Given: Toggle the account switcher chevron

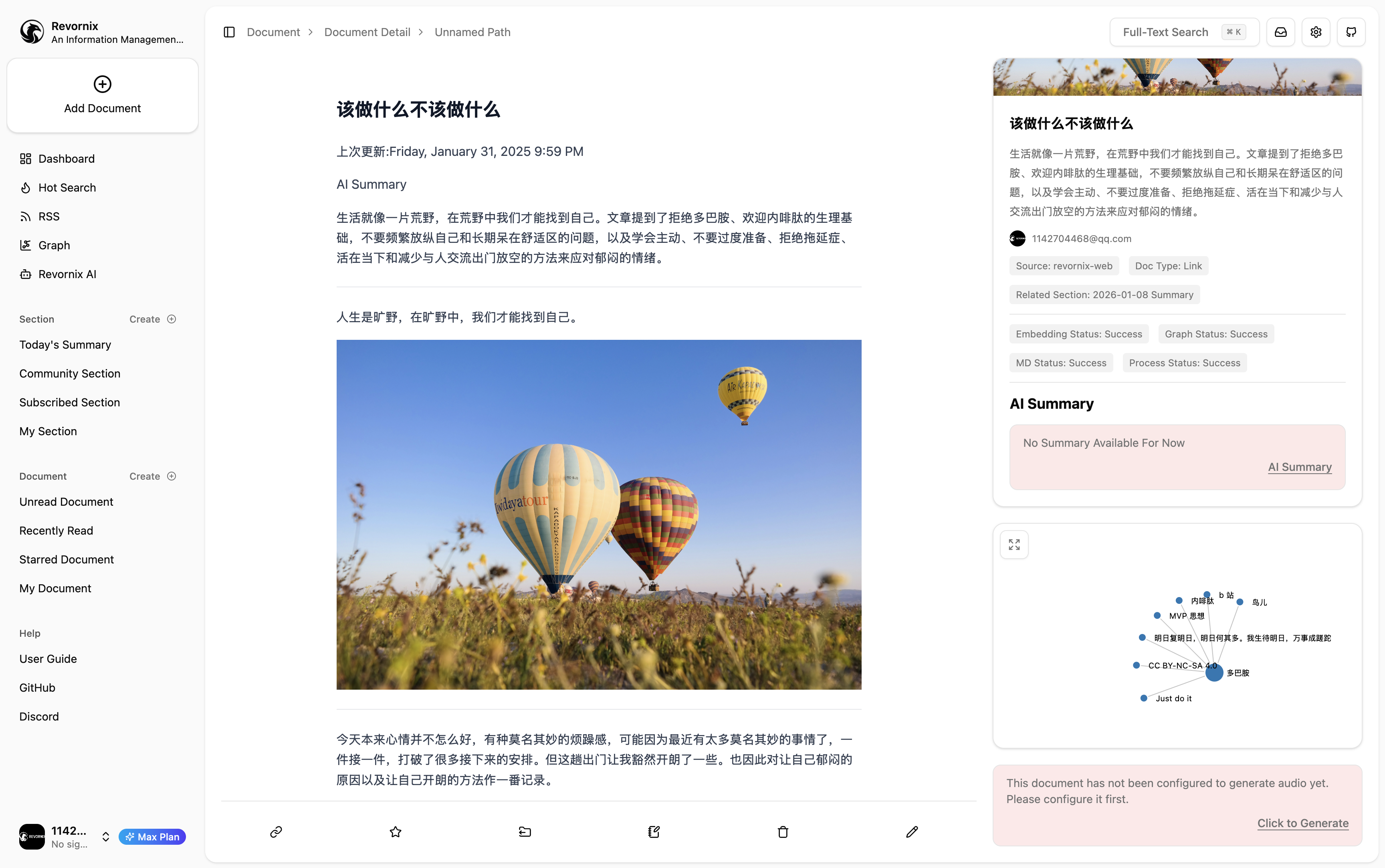Looking at the screenshot, I should click(106, 836).
